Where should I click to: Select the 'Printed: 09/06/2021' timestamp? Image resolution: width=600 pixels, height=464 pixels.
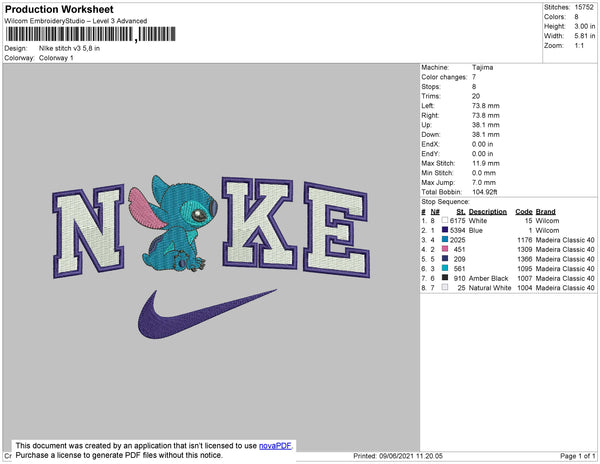click(x=398, y=456)
